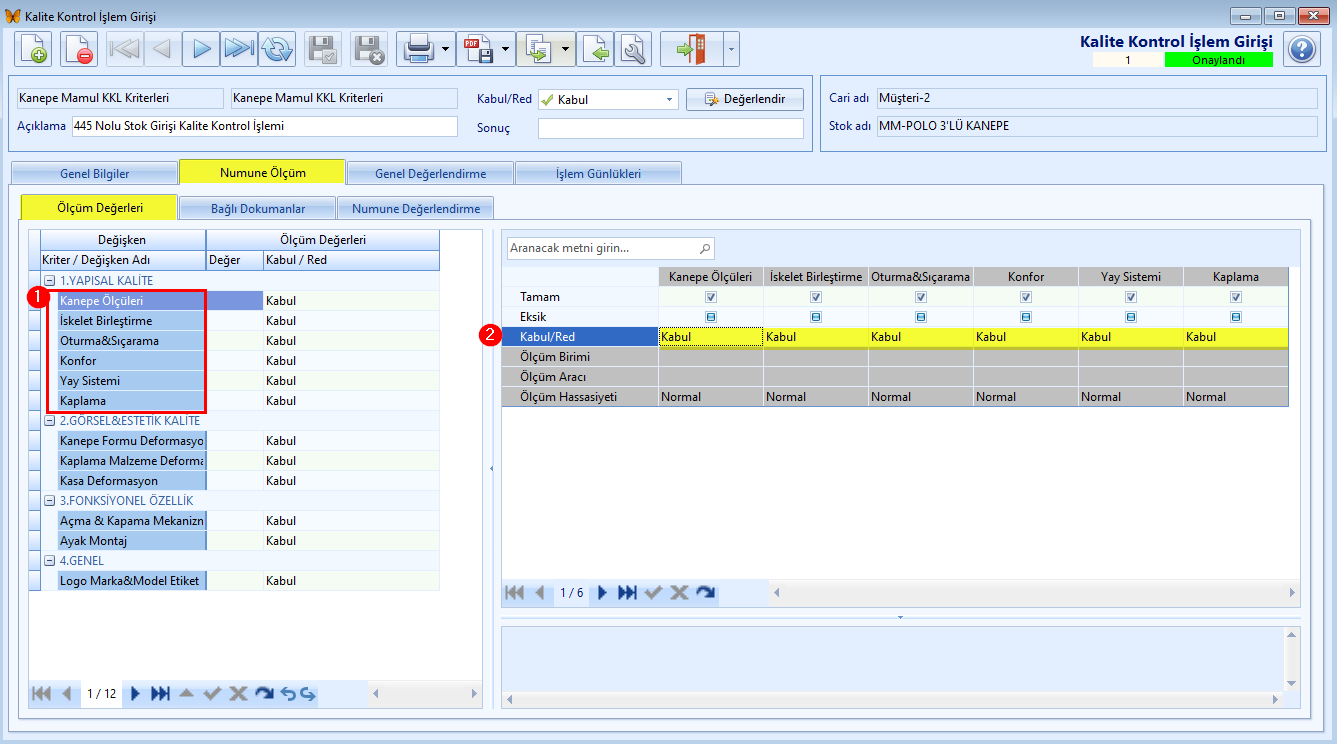The height and width of the screenshot is (744, 1337).
Task: Select Ayak Montaj row in criteria list
Action: pyautogui.click(x=132, y=541)
